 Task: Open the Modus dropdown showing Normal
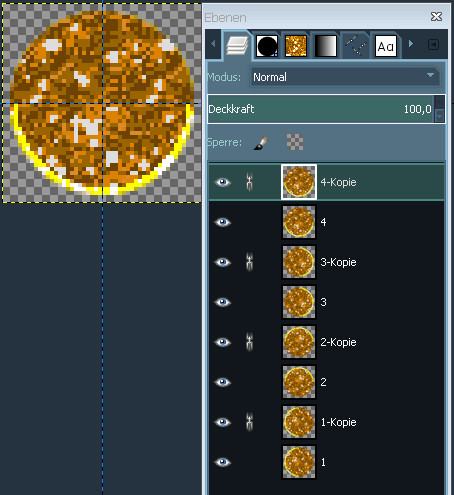[344, 77]
